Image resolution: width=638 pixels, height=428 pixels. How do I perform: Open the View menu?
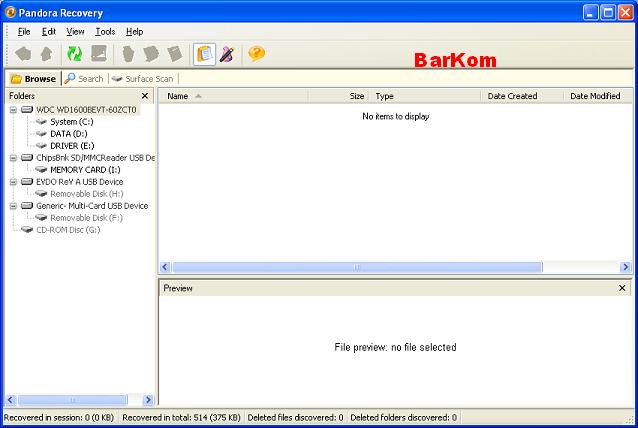pos(75,32)
